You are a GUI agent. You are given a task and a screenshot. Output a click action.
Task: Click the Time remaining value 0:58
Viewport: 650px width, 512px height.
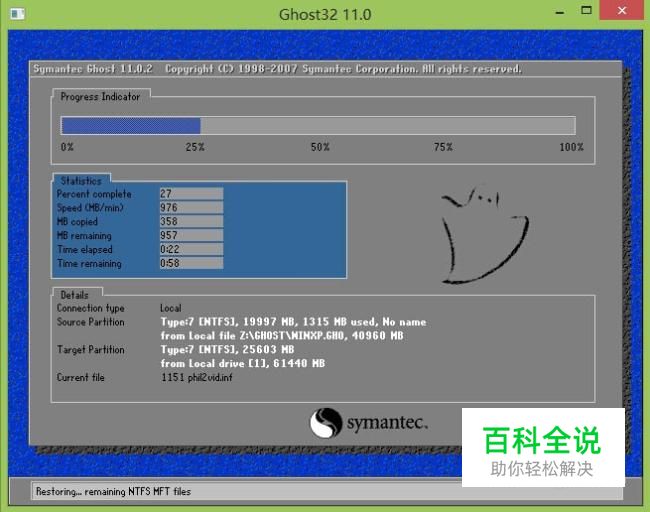pos(192,263)
